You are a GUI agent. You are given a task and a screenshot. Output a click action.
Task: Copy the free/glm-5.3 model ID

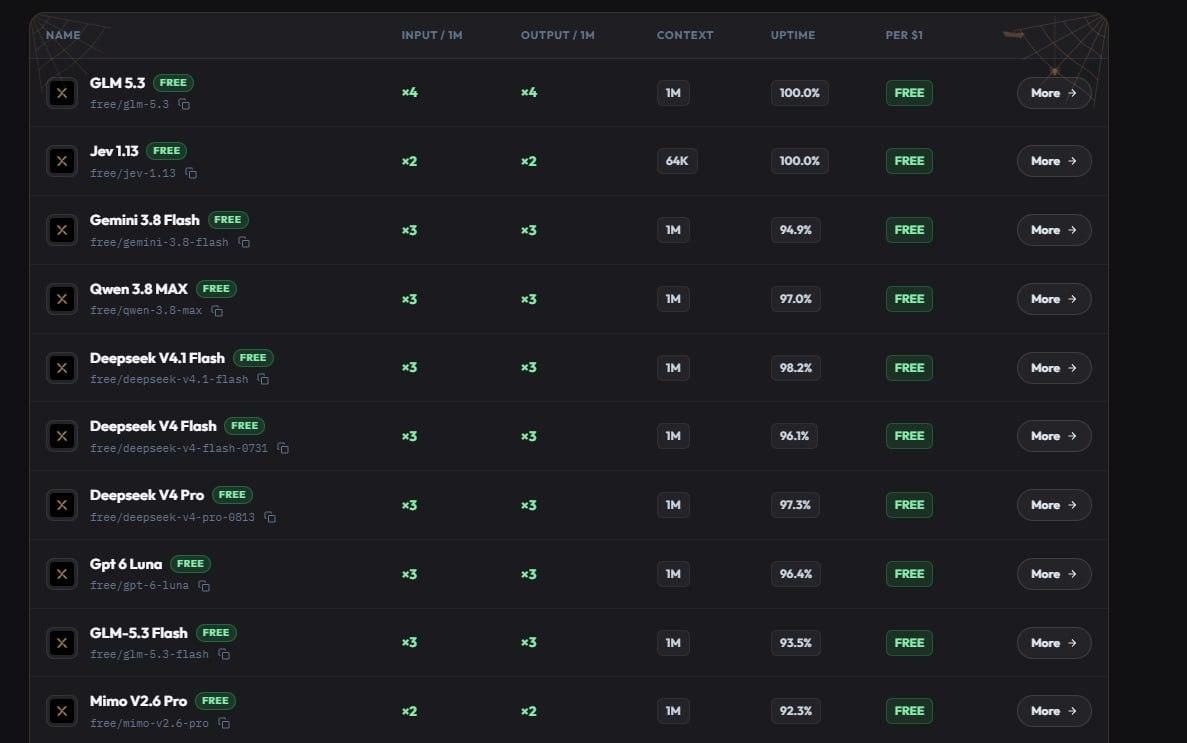[184, 105]
